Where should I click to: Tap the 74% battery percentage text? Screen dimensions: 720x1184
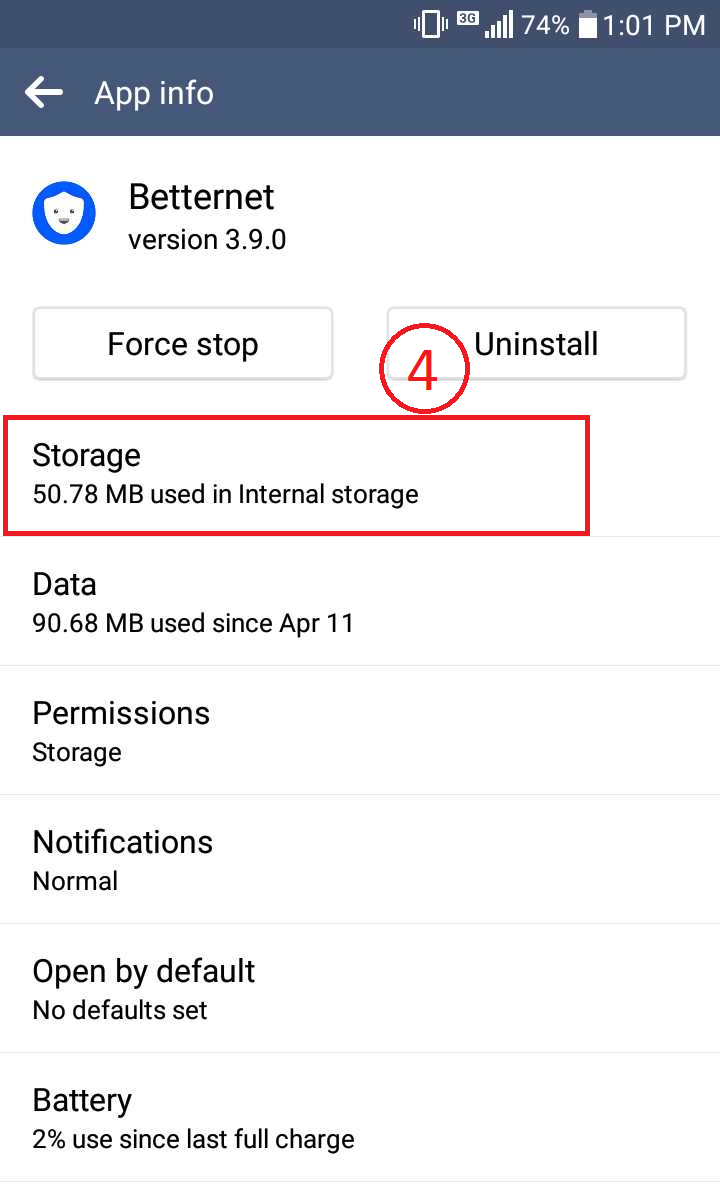[x=545, y=25]
